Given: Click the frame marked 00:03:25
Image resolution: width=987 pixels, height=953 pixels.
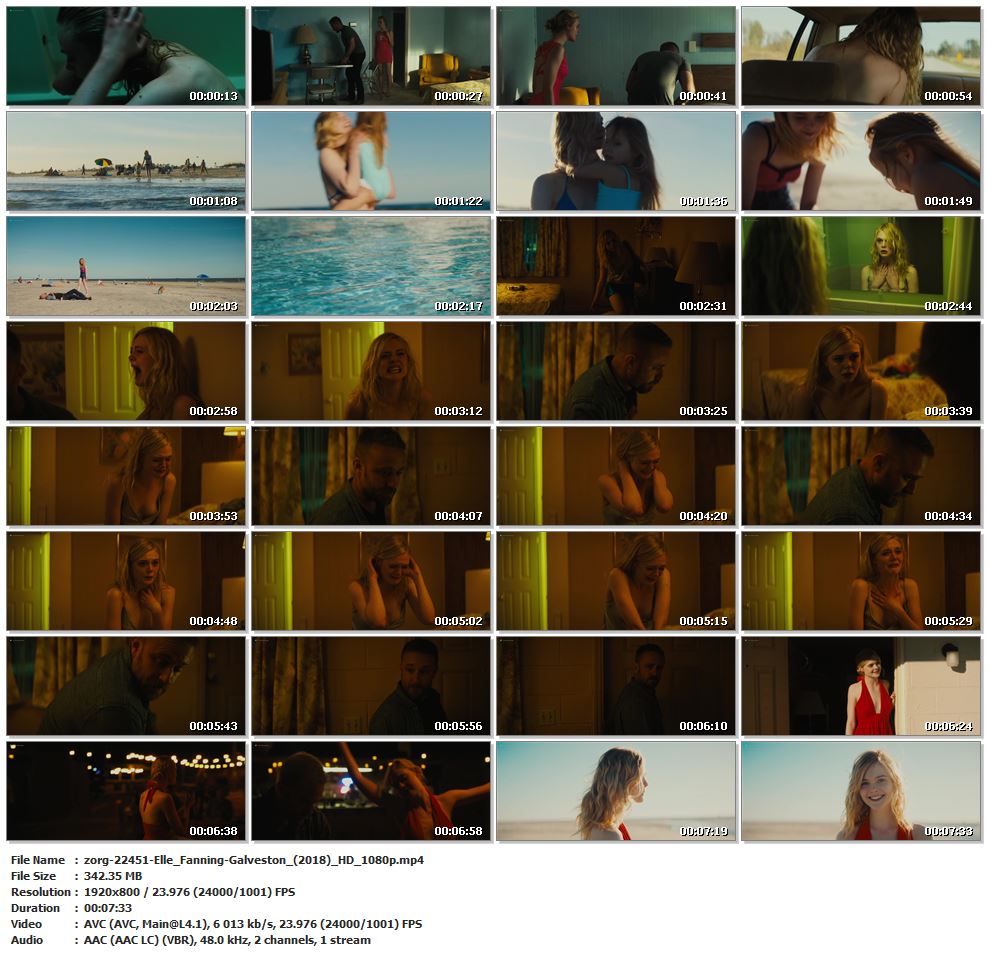Looking at the screenshot, I should pyautogui.click(x=616, y=371).
